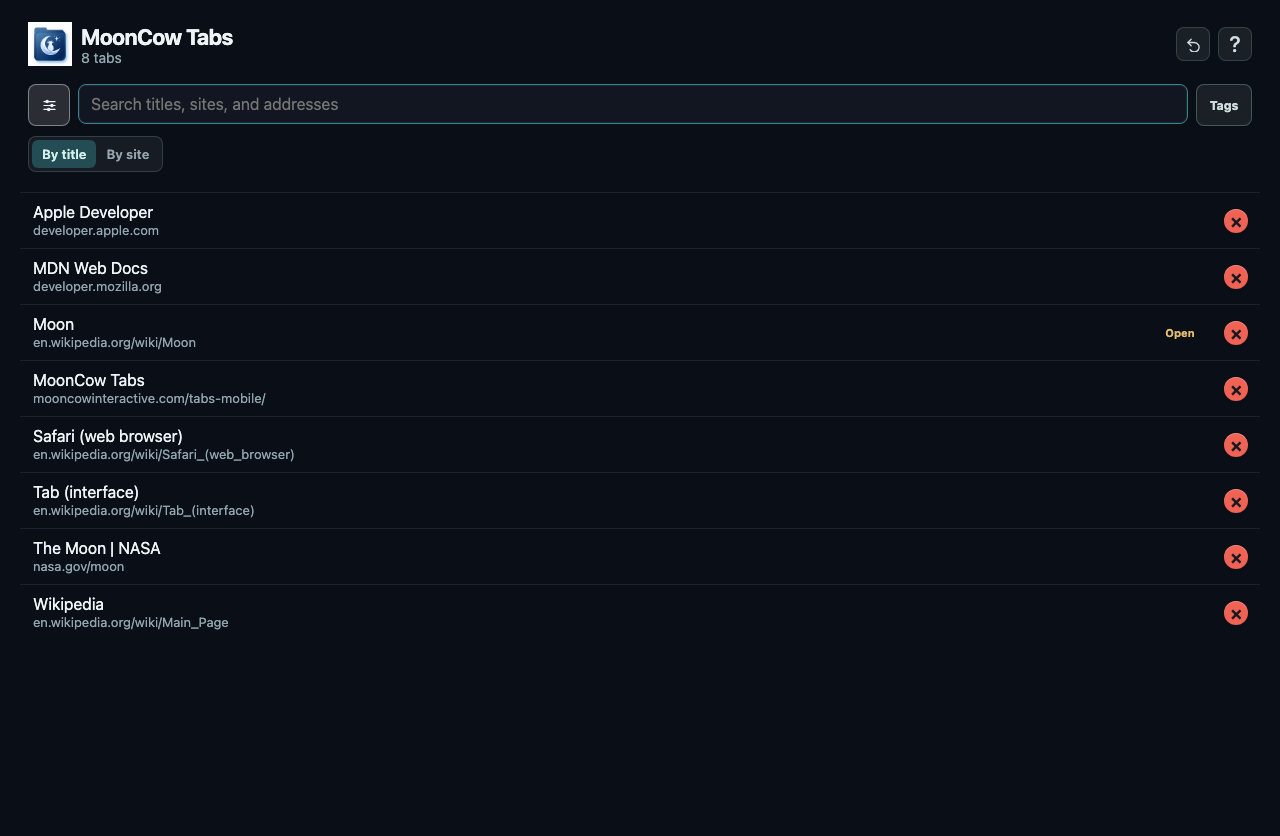The width and height of the screenshot is (1280, 836).
Task: Click the 8 tabs count label
Action: coord(101,58)
